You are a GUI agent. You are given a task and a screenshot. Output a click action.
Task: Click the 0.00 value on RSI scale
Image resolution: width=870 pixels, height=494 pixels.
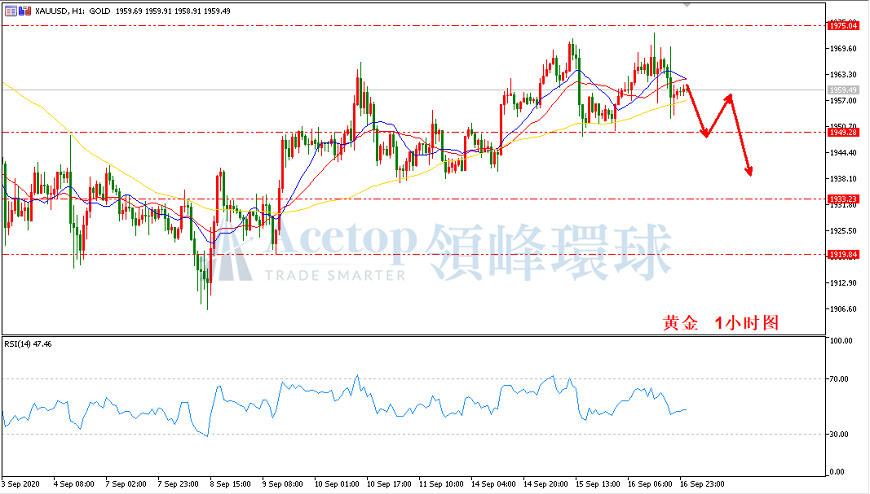coord(837,472)
